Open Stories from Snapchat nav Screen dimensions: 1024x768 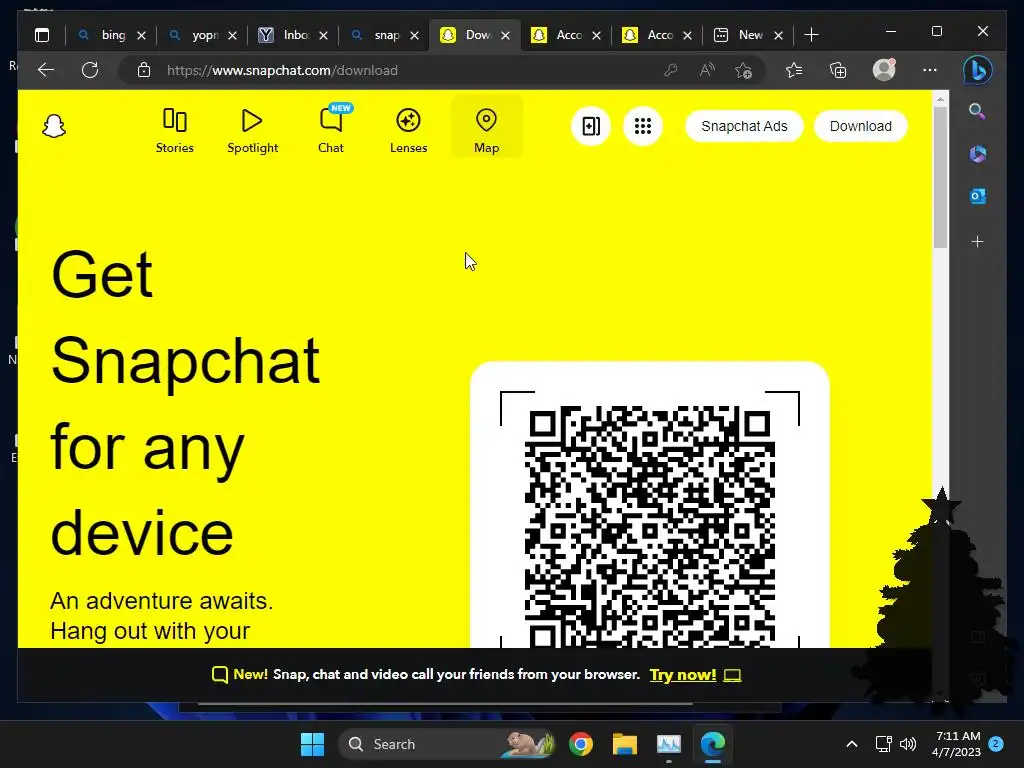174,131
